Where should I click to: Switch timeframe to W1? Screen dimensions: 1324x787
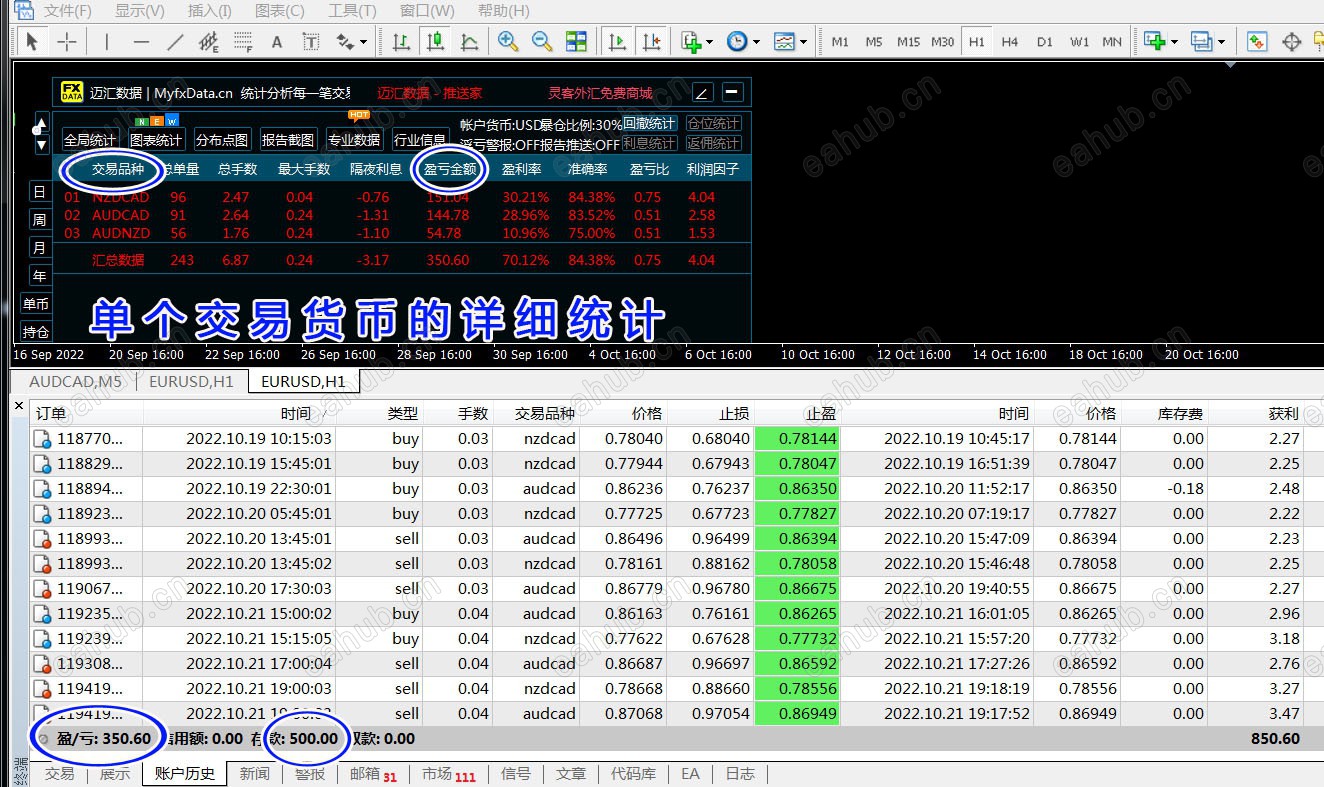click(x=1079, y=42)
